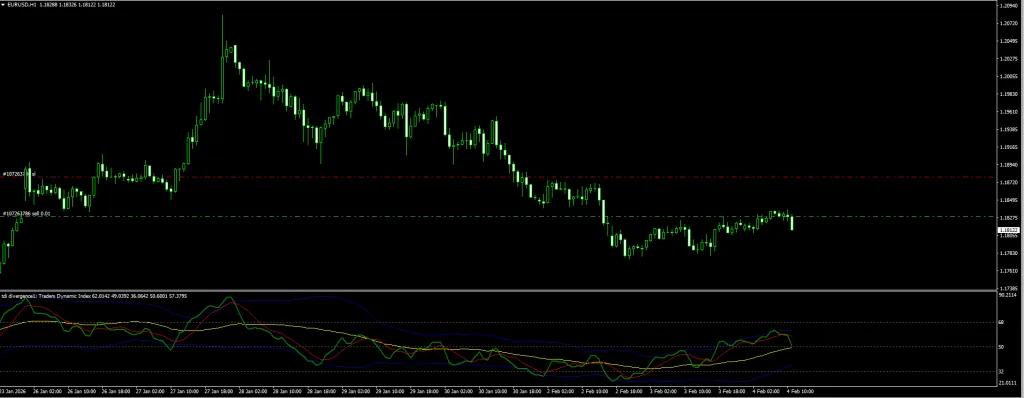
Task: Click the 2 Feb 18:00 time label
Action: pyautogui.click(x=630, y=391)
